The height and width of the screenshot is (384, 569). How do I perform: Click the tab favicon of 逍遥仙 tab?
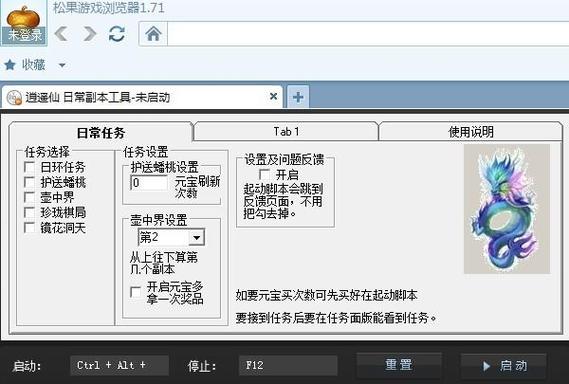15,97
